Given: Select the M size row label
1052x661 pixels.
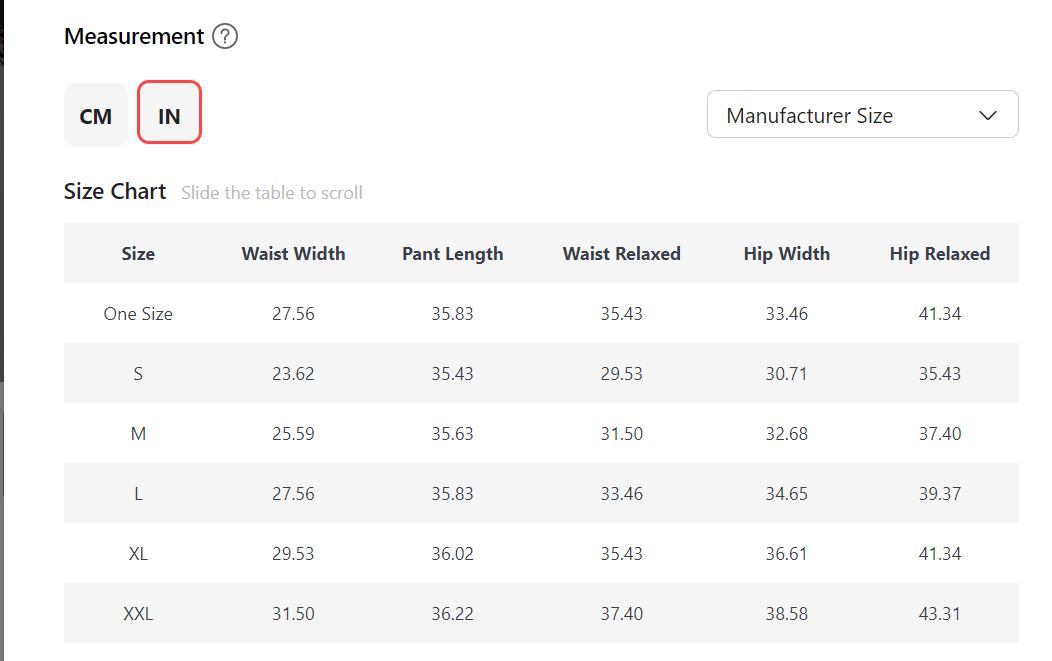Looking at the screenshot, I should (138, 434).
